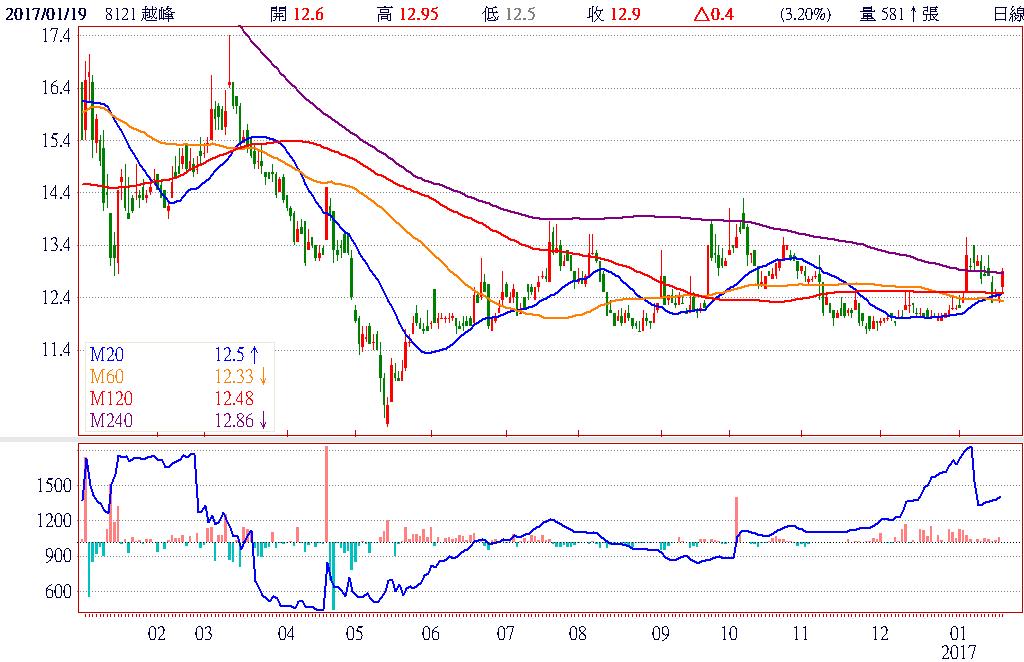Select the M120 moving average legend label
The height and width of the screenshot is (662, 1024).
(x=111, y=398)
